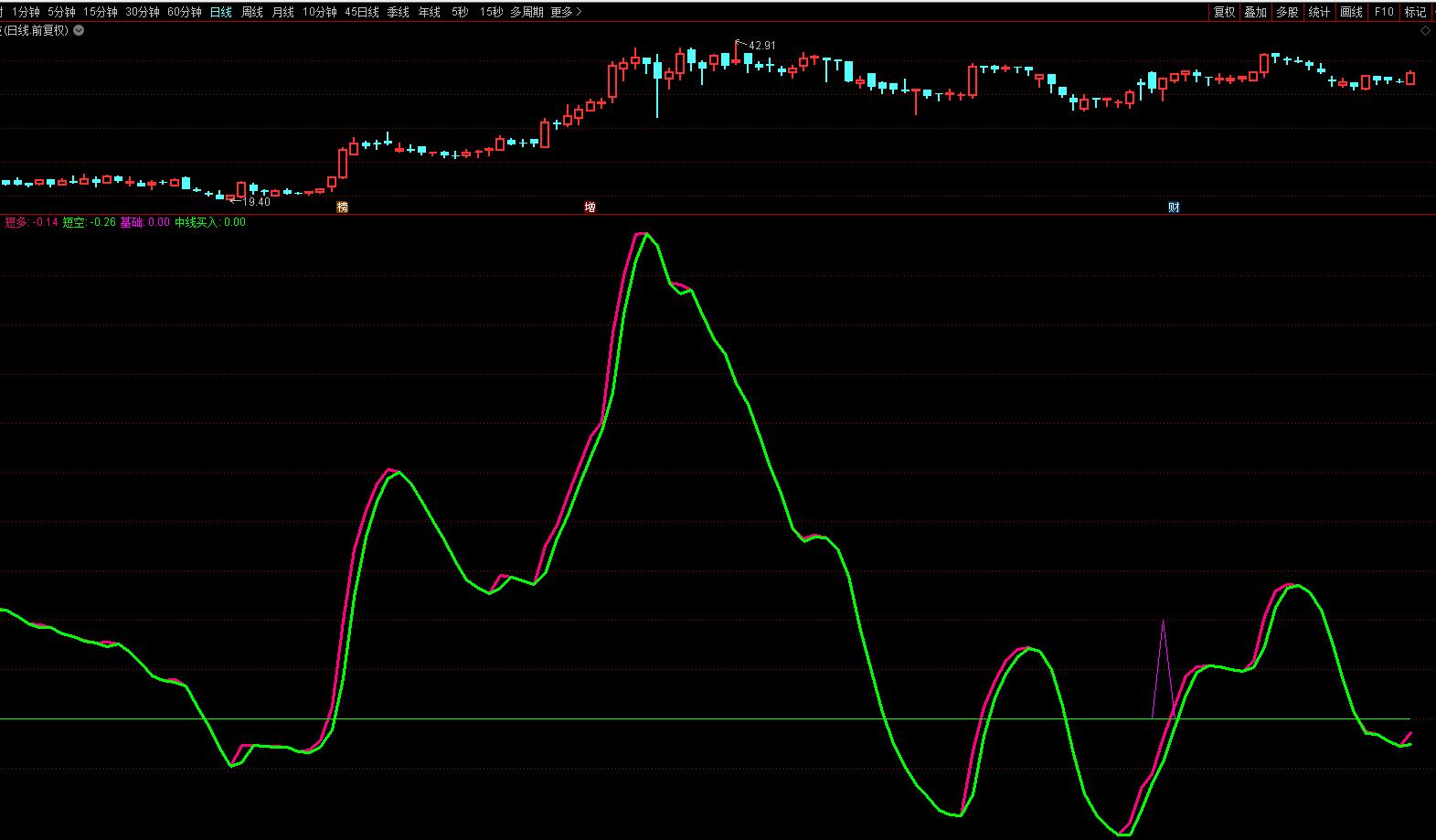Open the 多周期 multi-period view
This screenshot has width=1436, height=840.
pos(527,12)
